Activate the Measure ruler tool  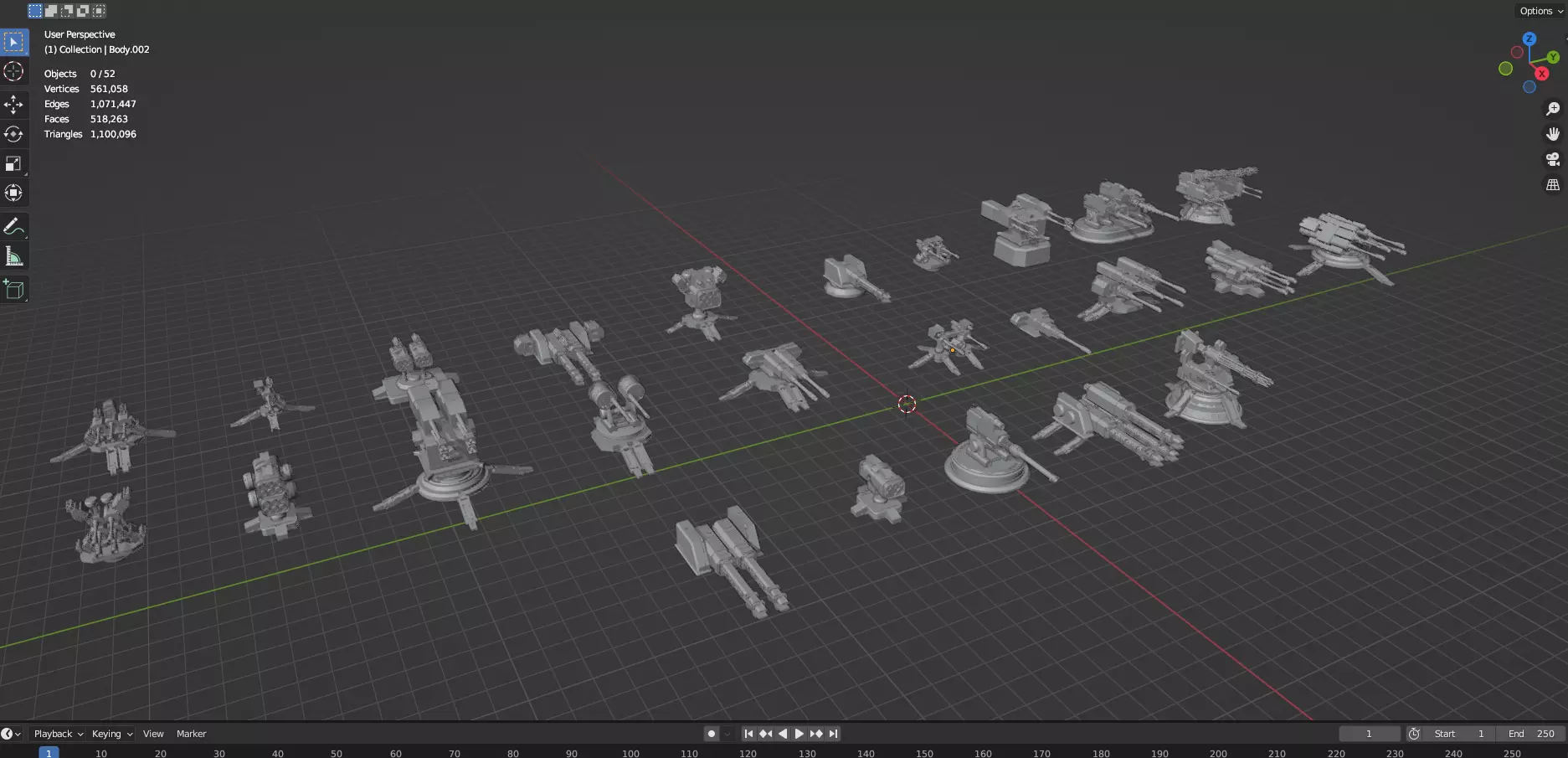(14, 255)
